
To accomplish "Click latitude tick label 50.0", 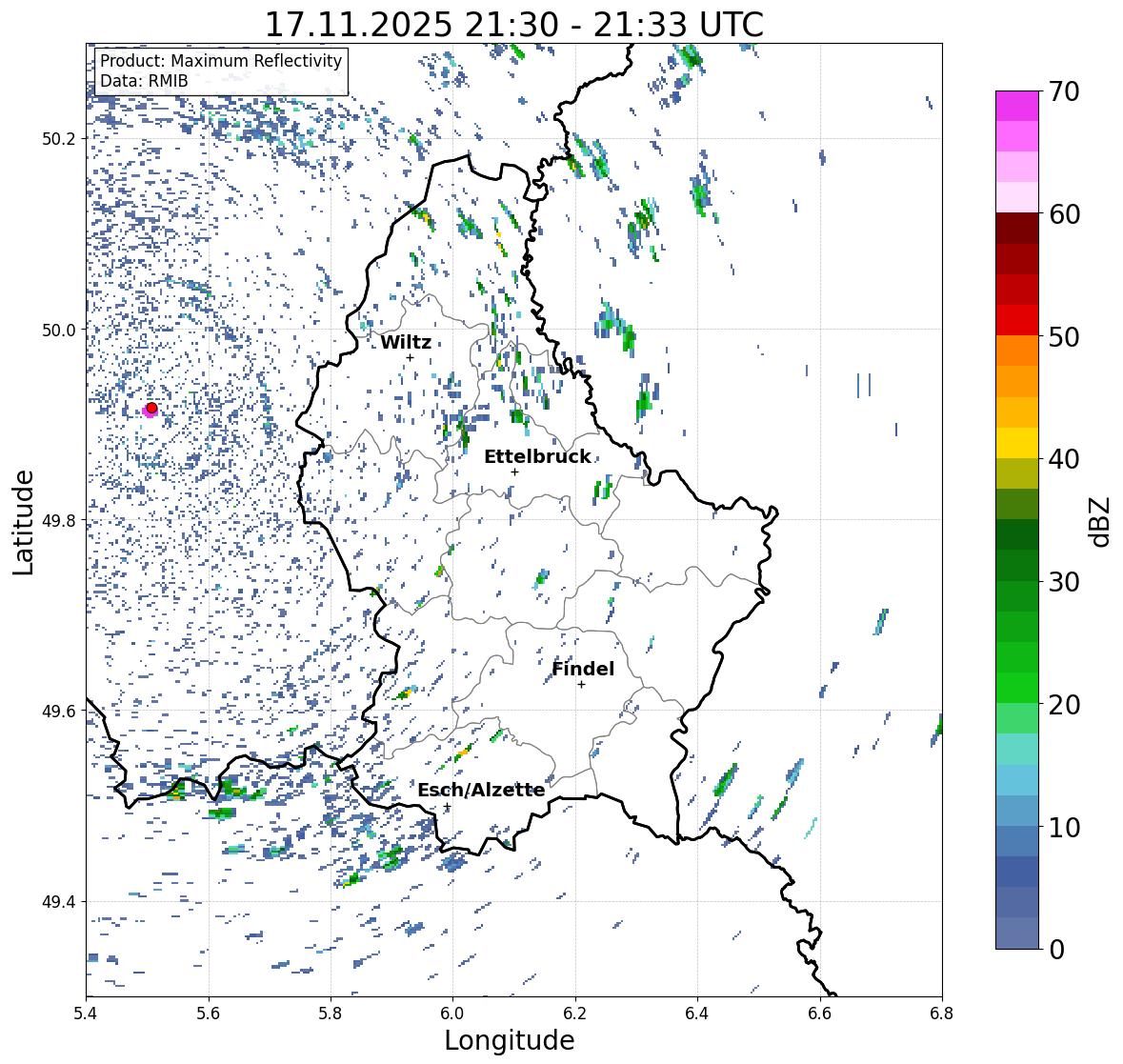I will (x=59, y=331).
